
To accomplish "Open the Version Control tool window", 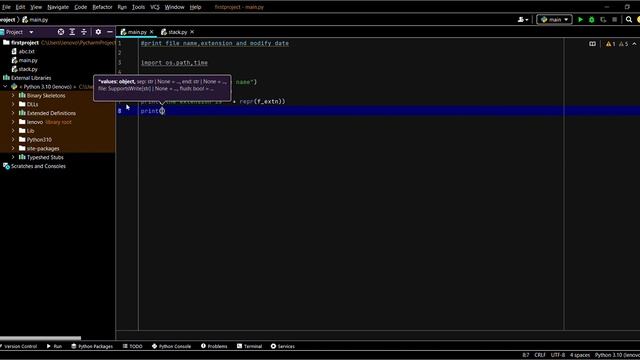I will click(x=18, y=346).
